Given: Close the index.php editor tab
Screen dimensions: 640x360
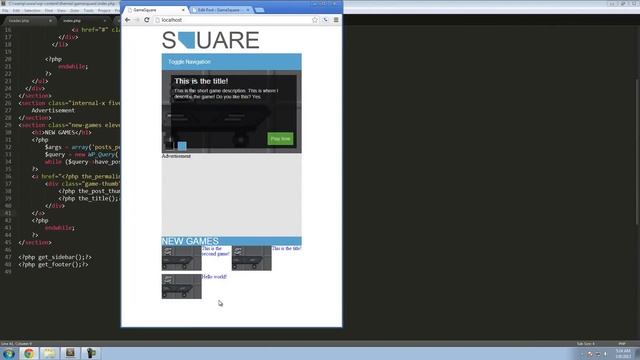Looking at the screenshot, I should (x=105, y=20).
